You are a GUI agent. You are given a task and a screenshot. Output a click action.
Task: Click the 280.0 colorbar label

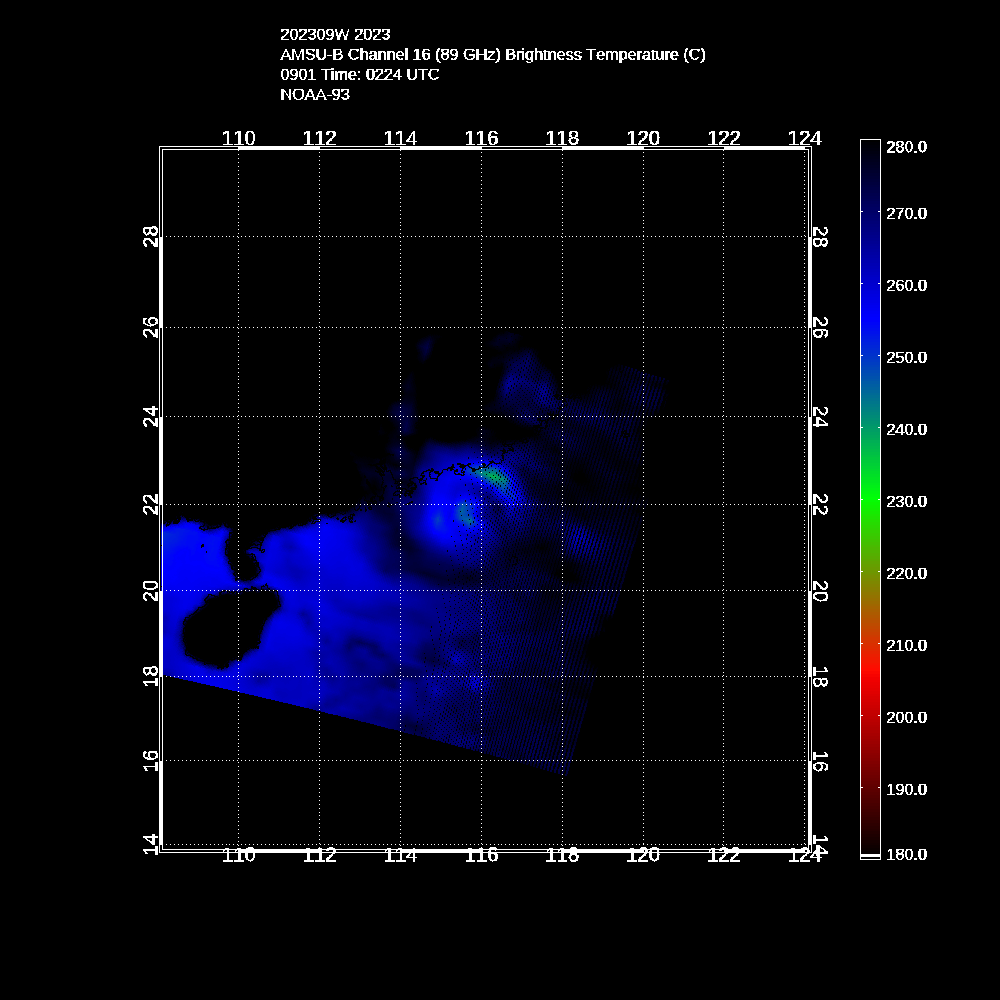coord(906,147)
